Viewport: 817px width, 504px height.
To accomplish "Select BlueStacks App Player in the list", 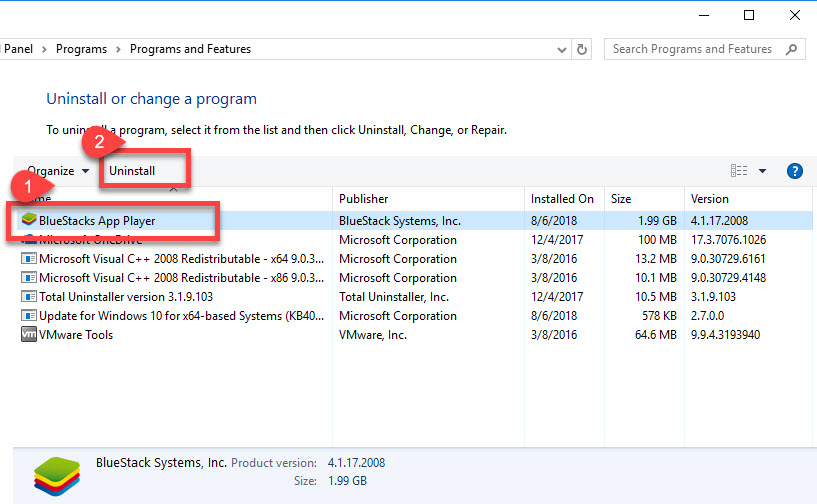I will (97, 221).
